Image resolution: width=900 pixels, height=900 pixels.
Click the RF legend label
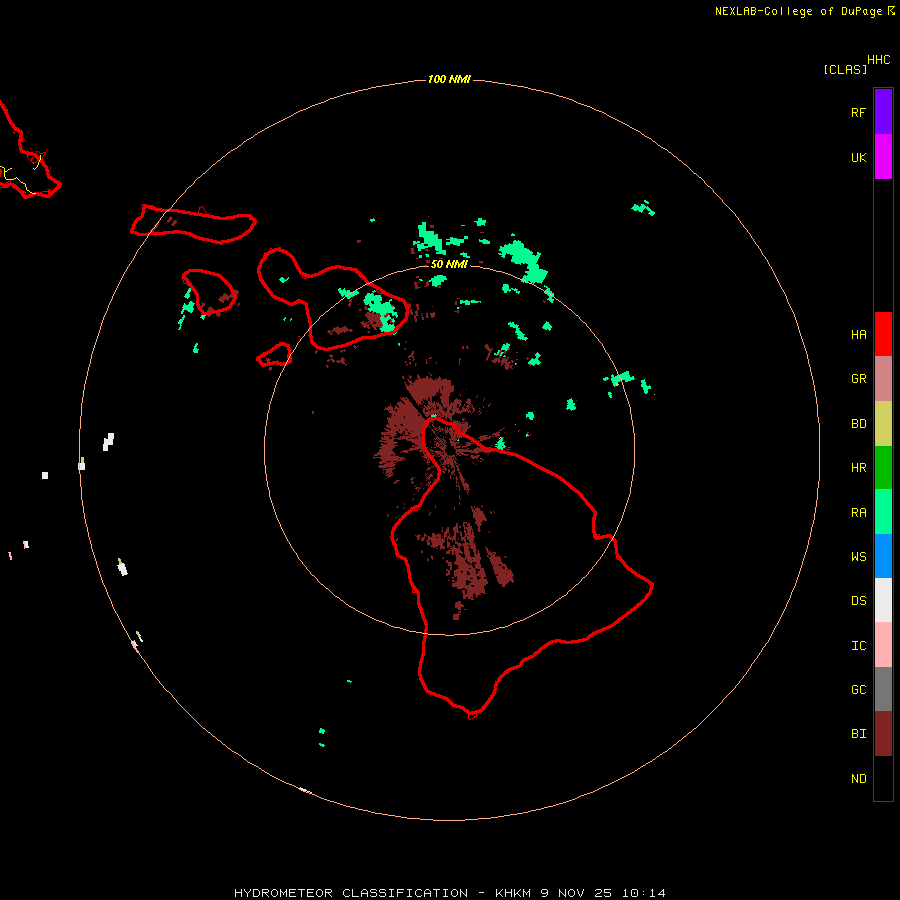[858, 113]
